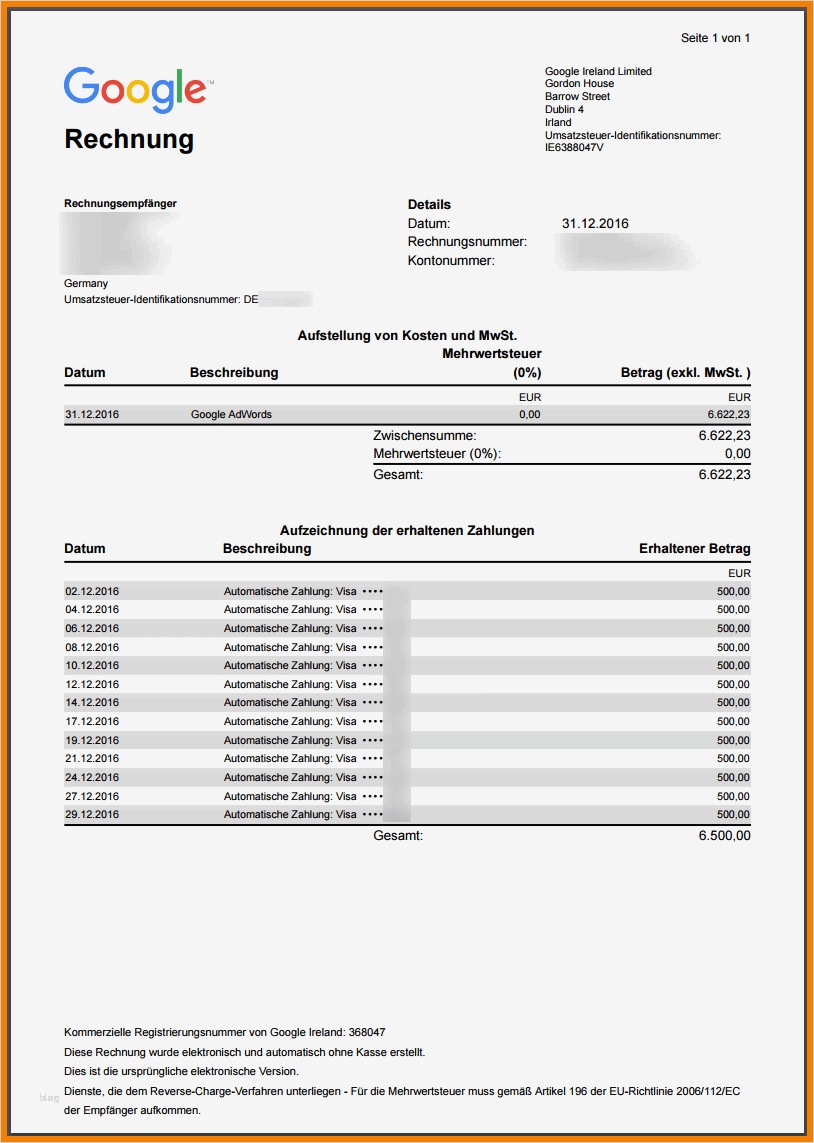Expand the Aufstellung von Kosten und MwSt. section
Image resolution: width=814 pixels, height=1143 pixels.
(x=407, y=336)
